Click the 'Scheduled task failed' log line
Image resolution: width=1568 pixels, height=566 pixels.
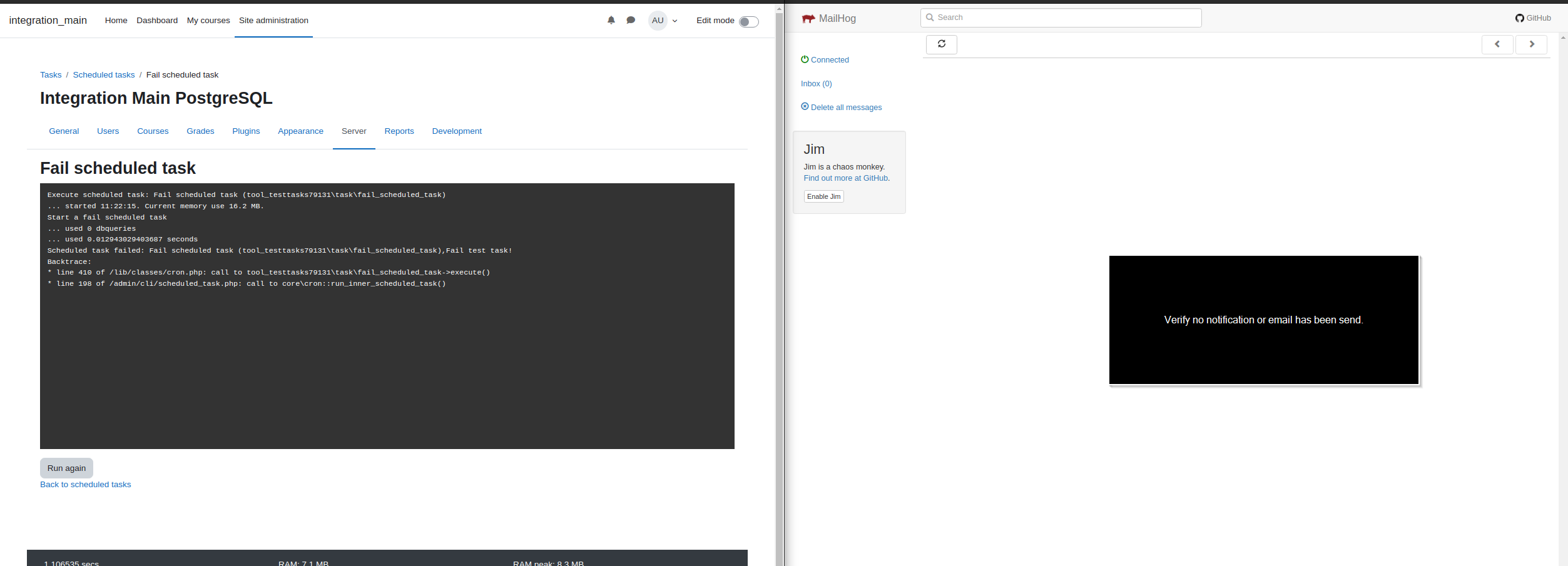pyautogui.click(x=279, y=250)
